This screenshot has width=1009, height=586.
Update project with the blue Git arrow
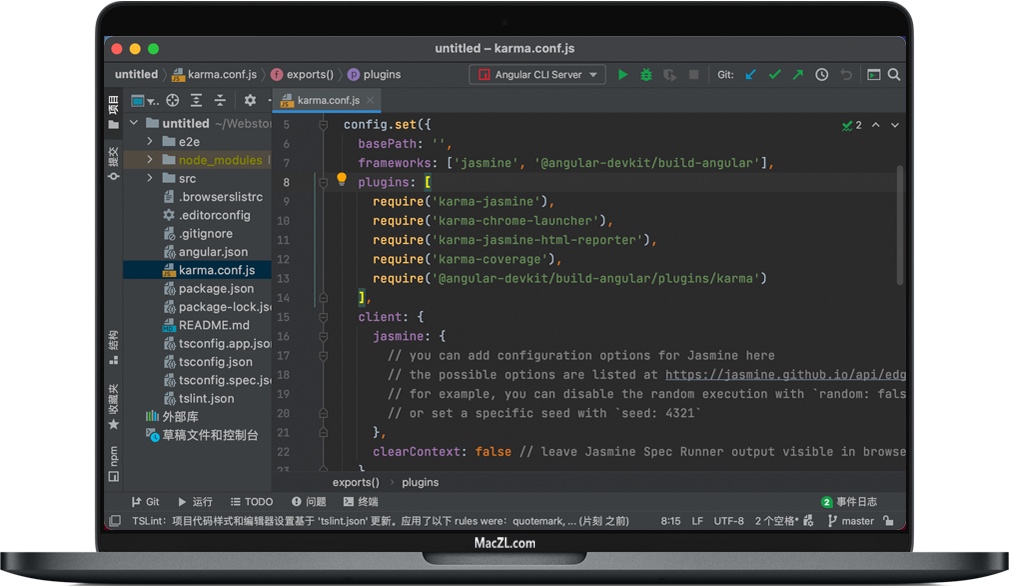coord(751,74)
